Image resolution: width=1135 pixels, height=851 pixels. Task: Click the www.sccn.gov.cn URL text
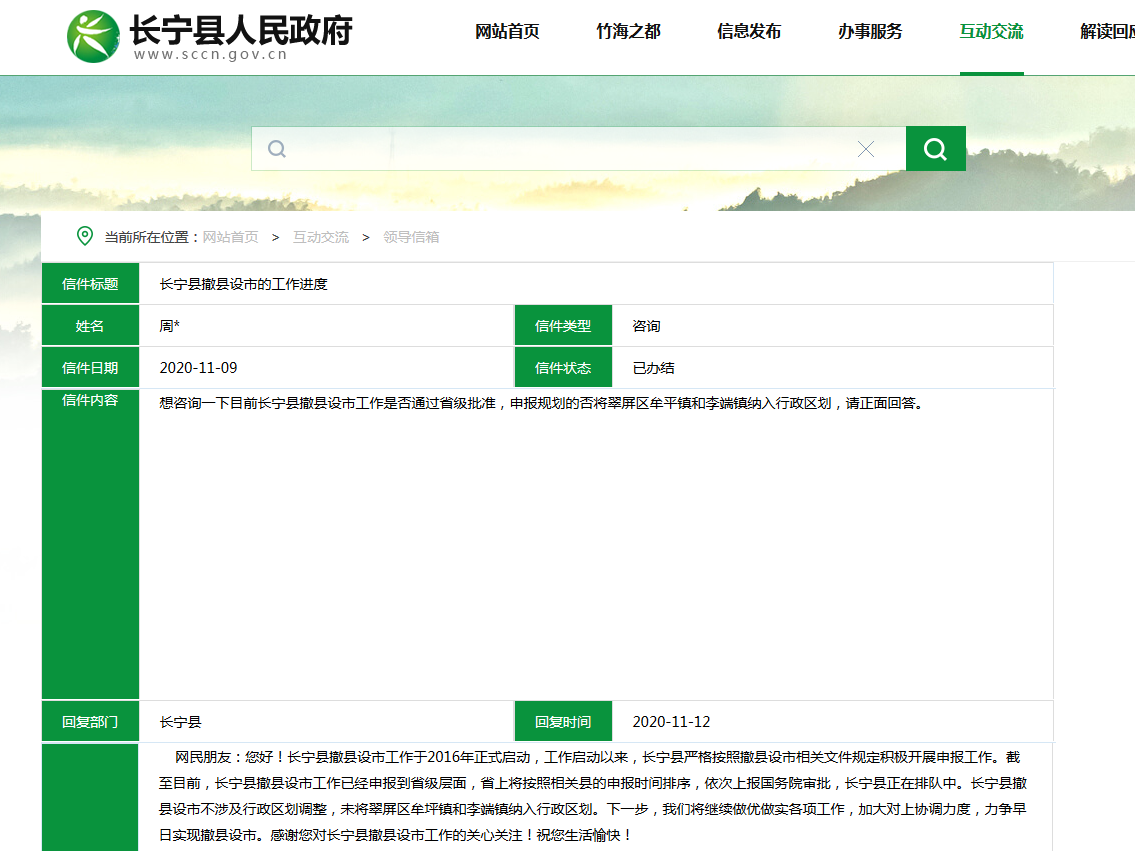[x=210, y=55]
